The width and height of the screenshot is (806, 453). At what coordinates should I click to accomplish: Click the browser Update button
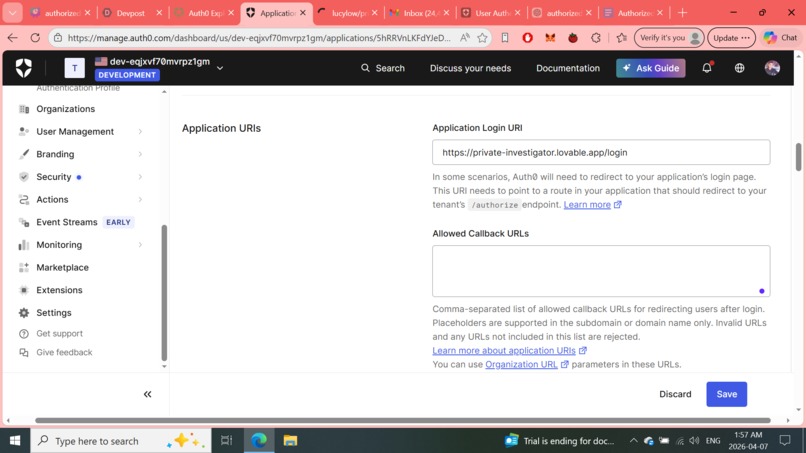tap(731, 38)
